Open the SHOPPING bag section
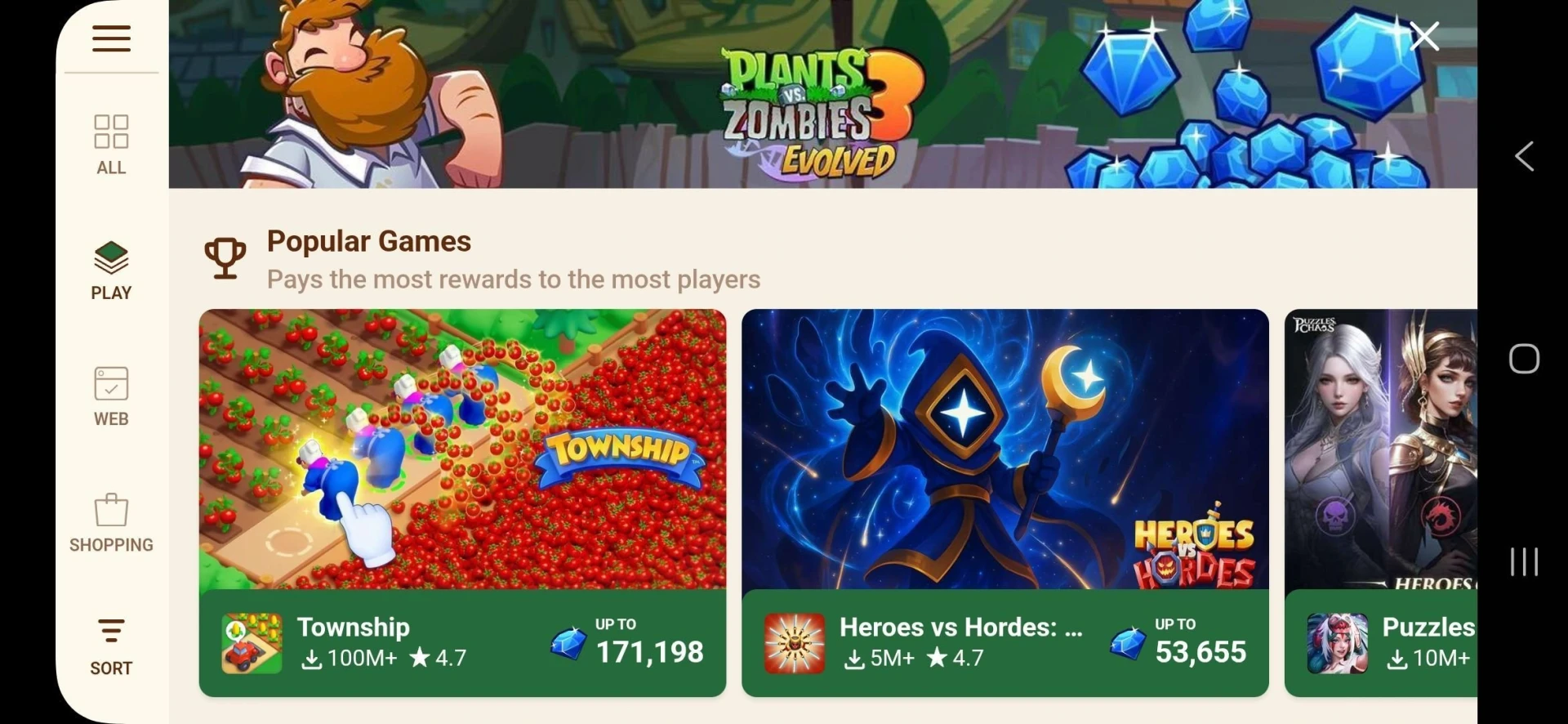This screenshot has height=724, width=1568. point(111,523)
